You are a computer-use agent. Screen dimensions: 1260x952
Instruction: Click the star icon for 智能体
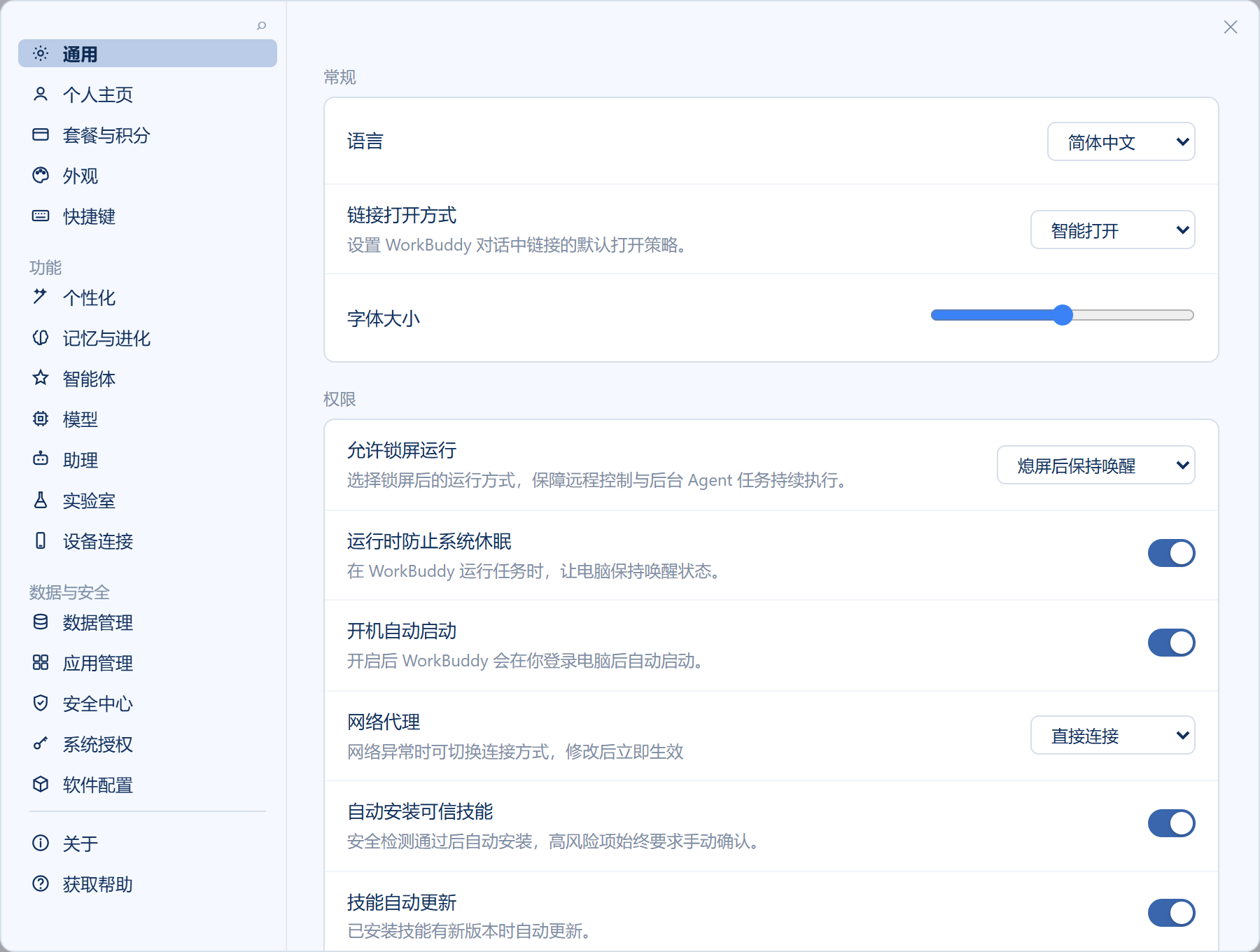(x=41, y=379)
